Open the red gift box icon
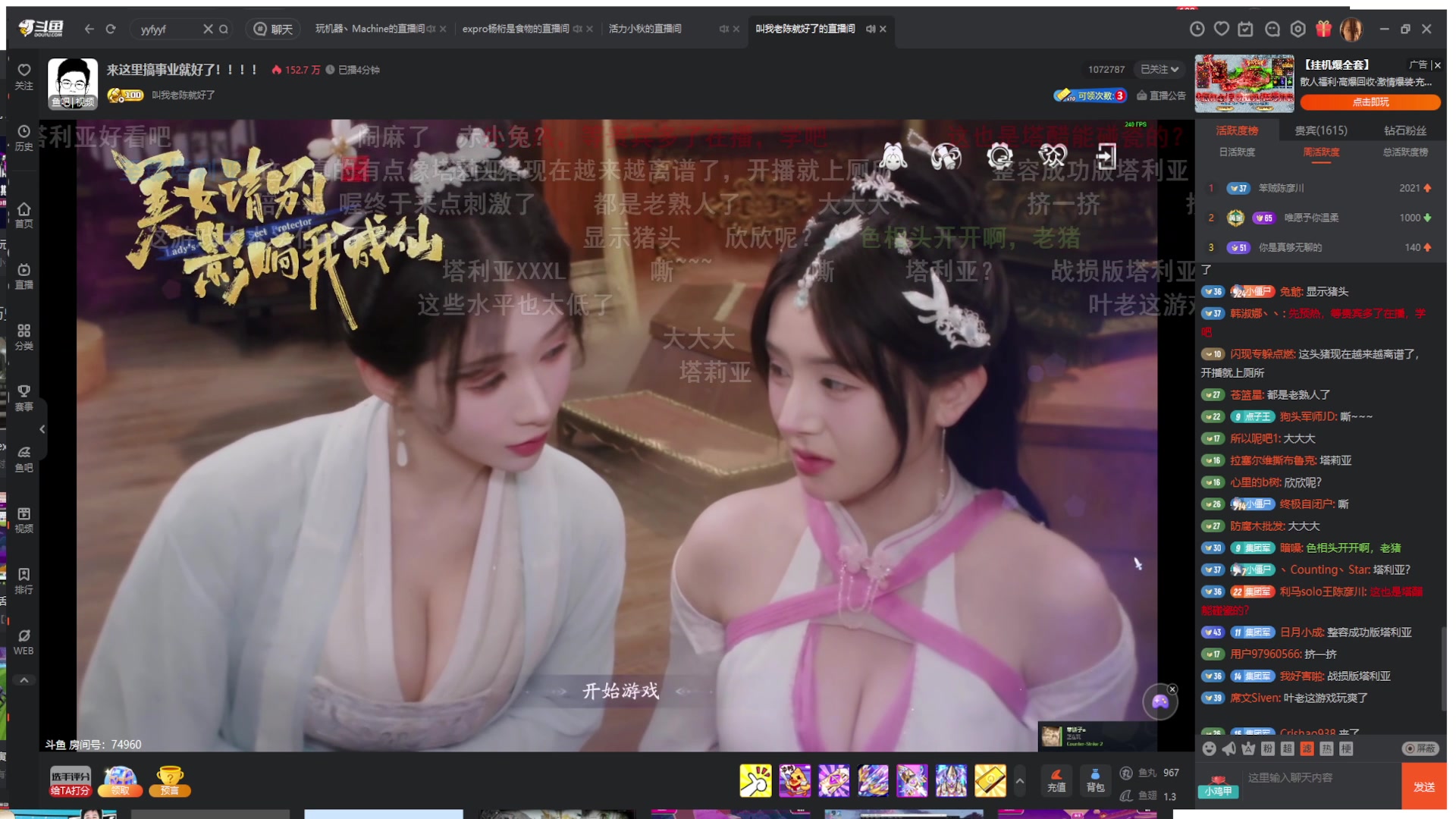This screenshot has width=1456, height=819. 1323,29
